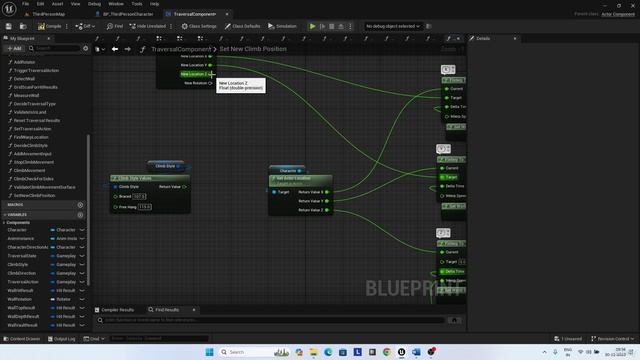Click the Add button in My Blueprint
Viewport: 640px width, 360px height.
click(x=14, y=48)
